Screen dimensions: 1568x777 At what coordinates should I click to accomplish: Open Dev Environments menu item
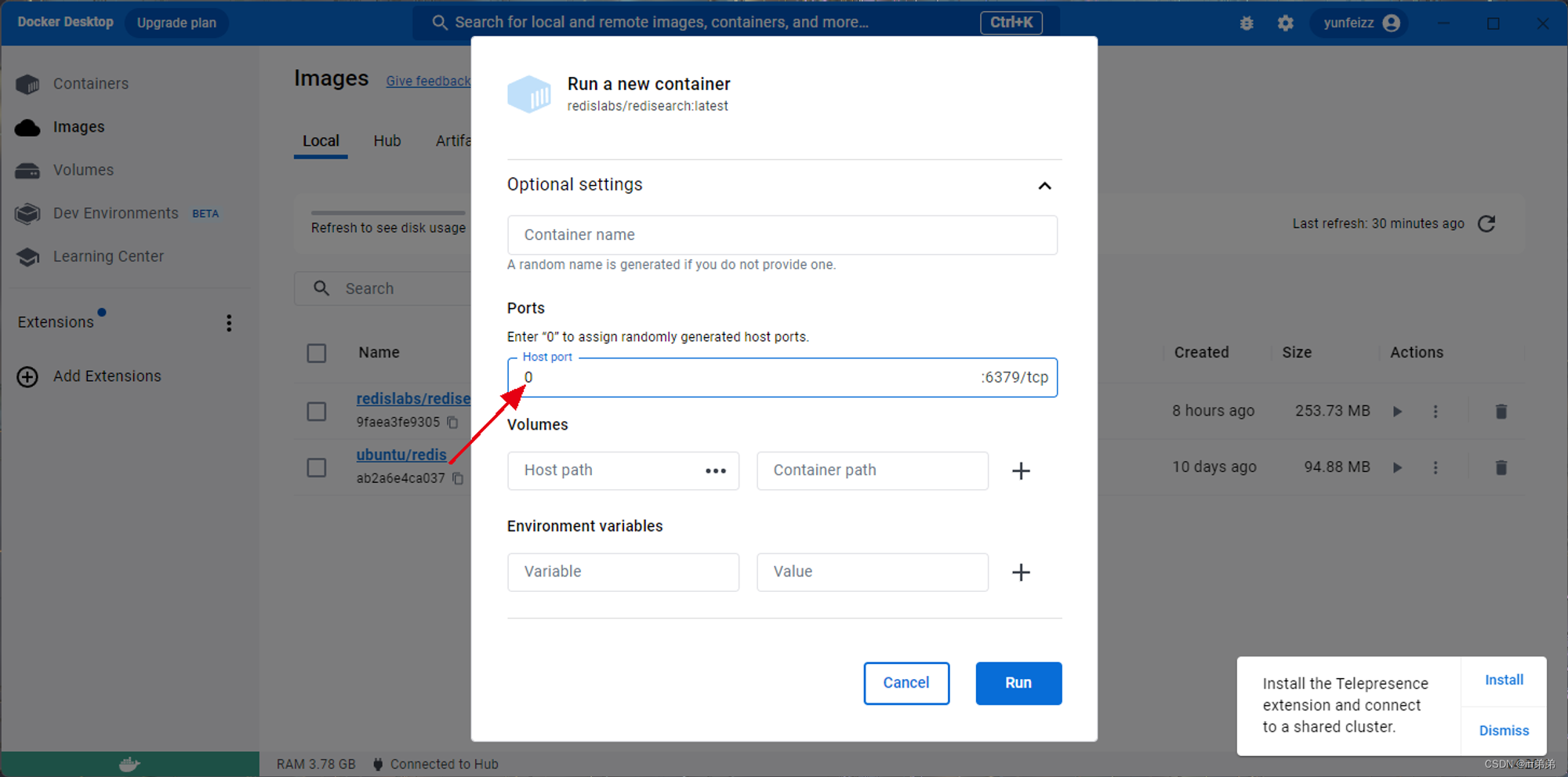click(116, 213)
